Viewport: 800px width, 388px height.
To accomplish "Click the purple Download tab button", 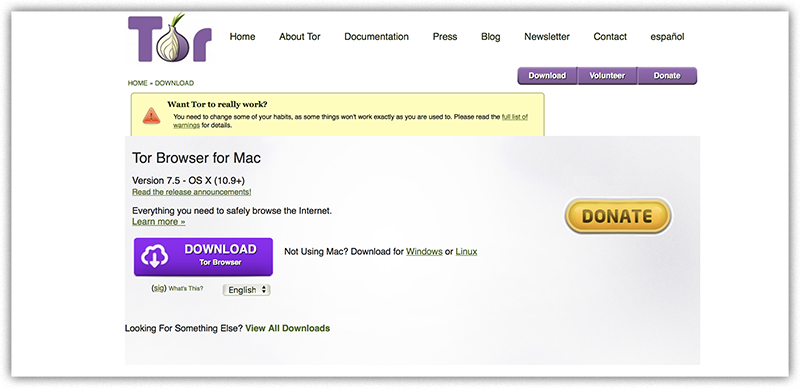I will (547, 76).
